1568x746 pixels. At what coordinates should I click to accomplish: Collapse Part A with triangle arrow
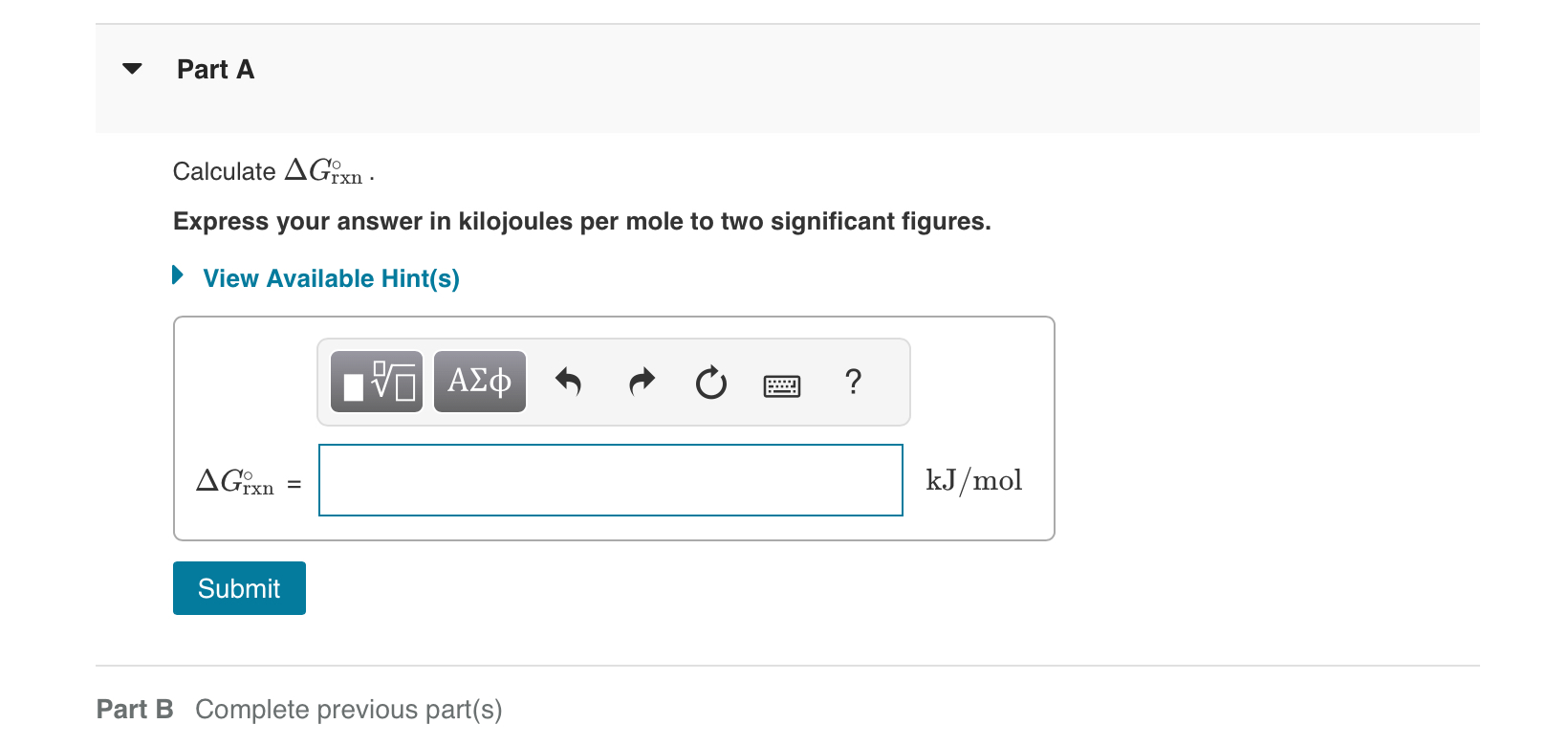click(x=133, y=69)
